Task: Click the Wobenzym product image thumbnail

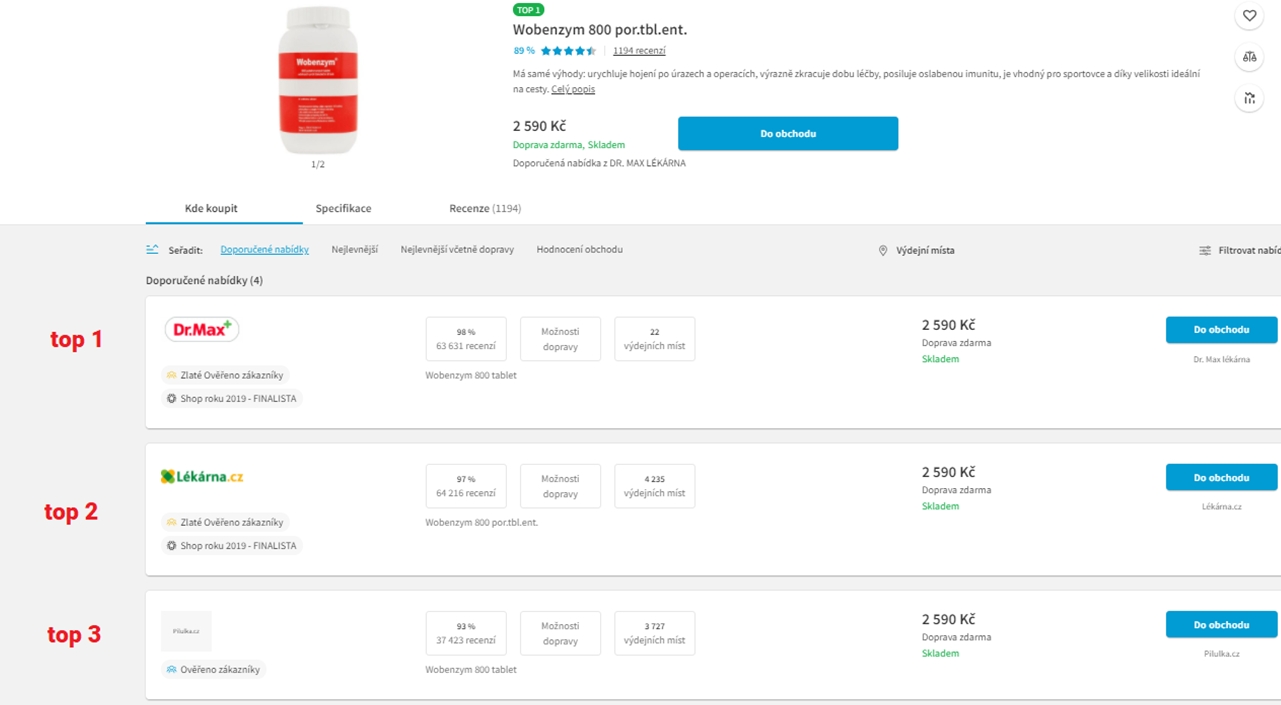Action: [318, 80]
